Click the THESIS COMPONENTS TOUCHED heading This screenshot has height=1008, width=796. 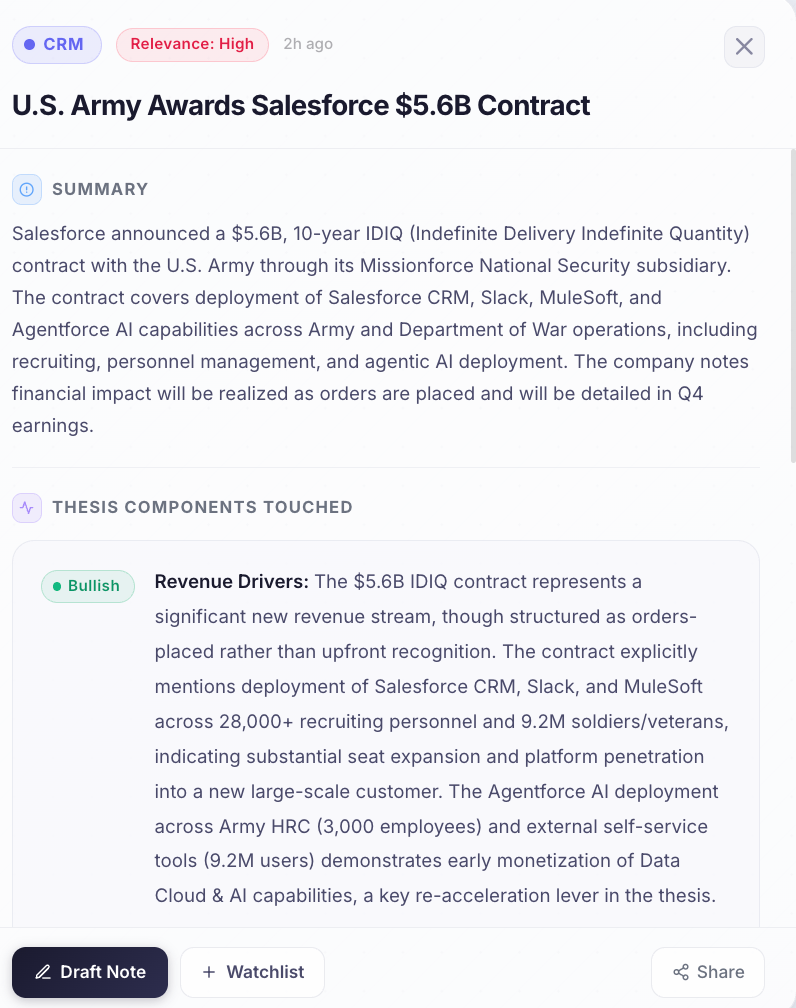point(202,507)
